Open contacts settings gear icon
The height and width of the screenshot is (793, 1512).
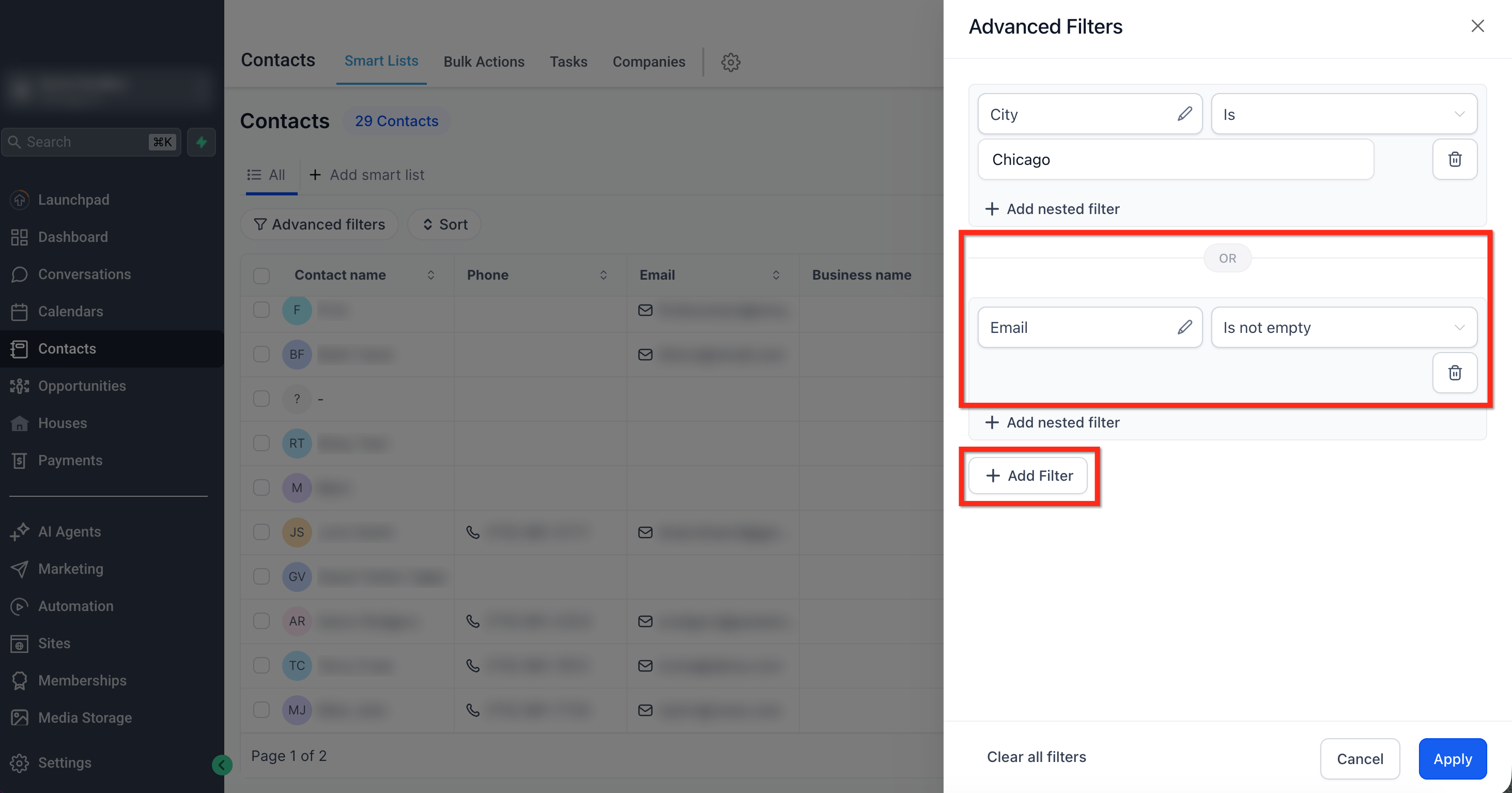730,62
